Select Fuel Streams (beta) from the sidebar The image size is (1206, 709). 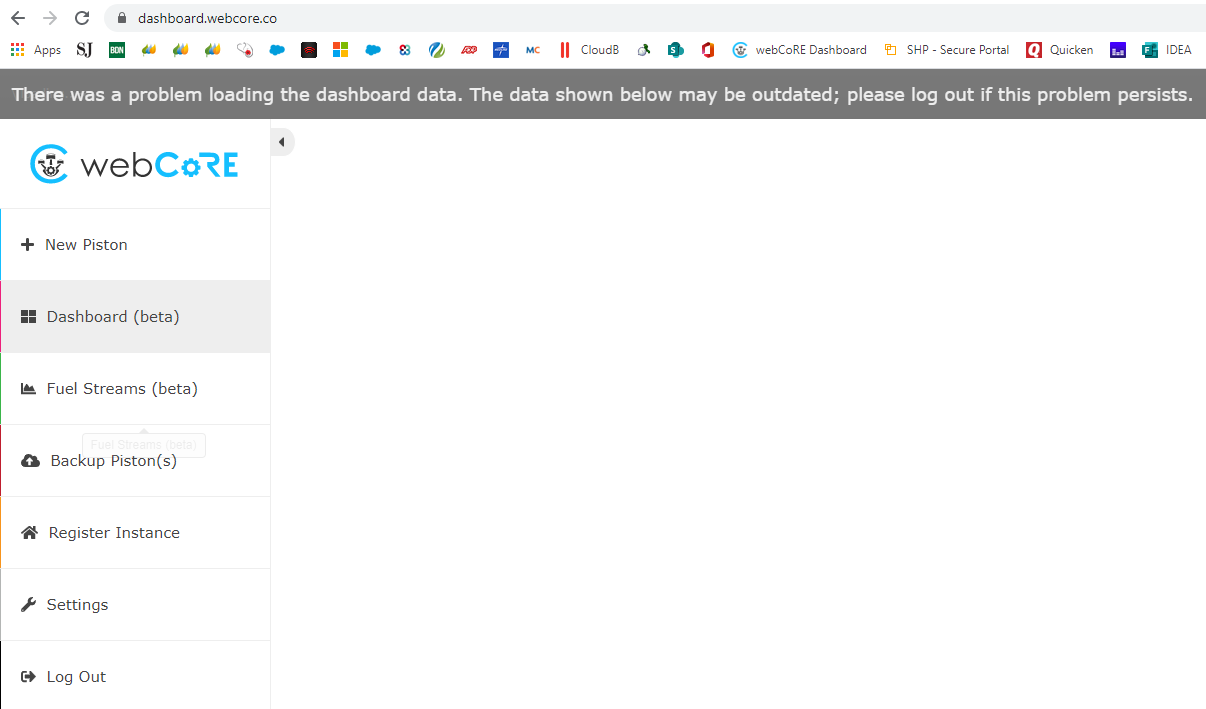click(122, 389)
